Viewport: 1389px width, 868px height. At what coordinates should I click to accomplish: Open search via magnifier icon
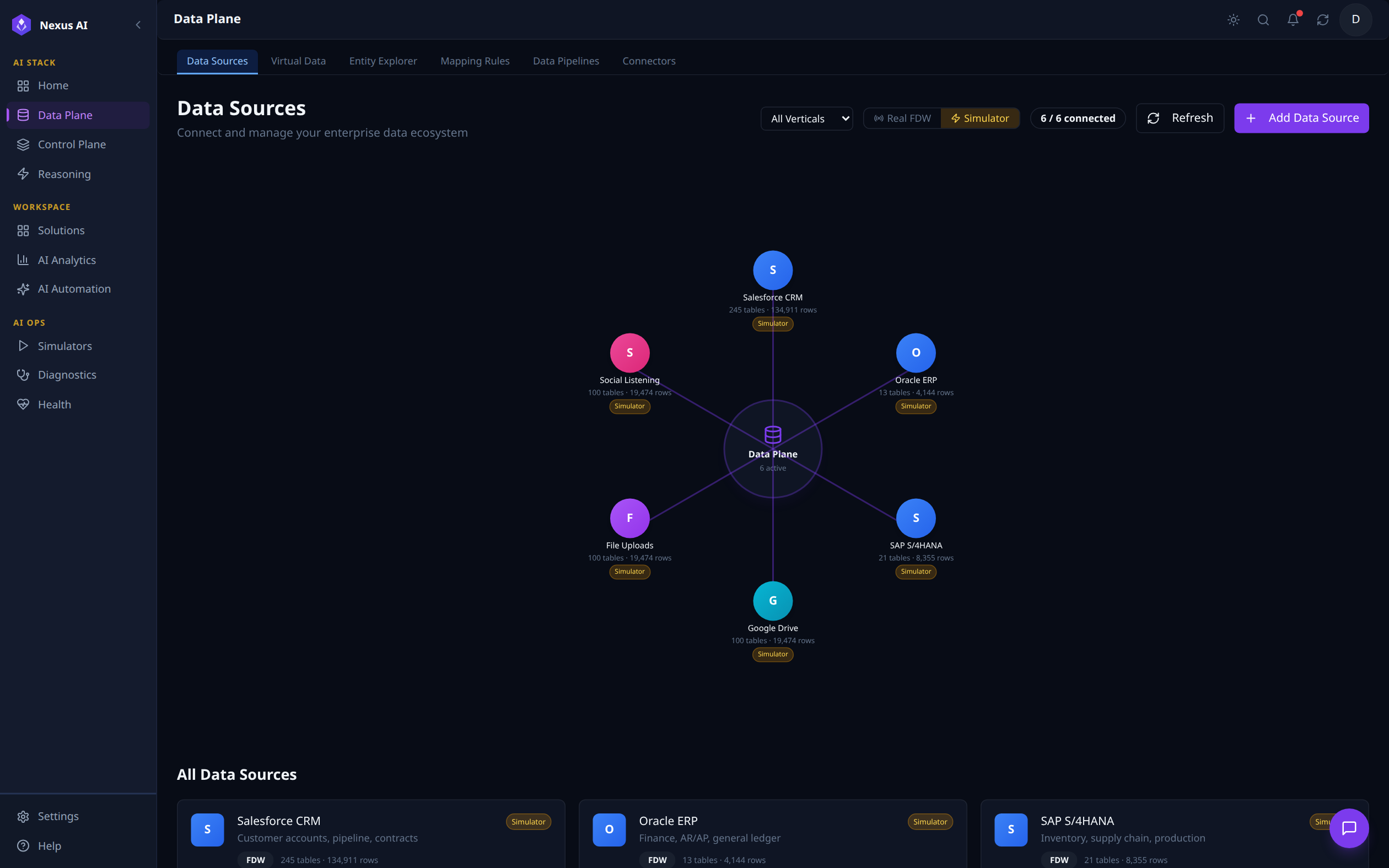(1263, 20)
